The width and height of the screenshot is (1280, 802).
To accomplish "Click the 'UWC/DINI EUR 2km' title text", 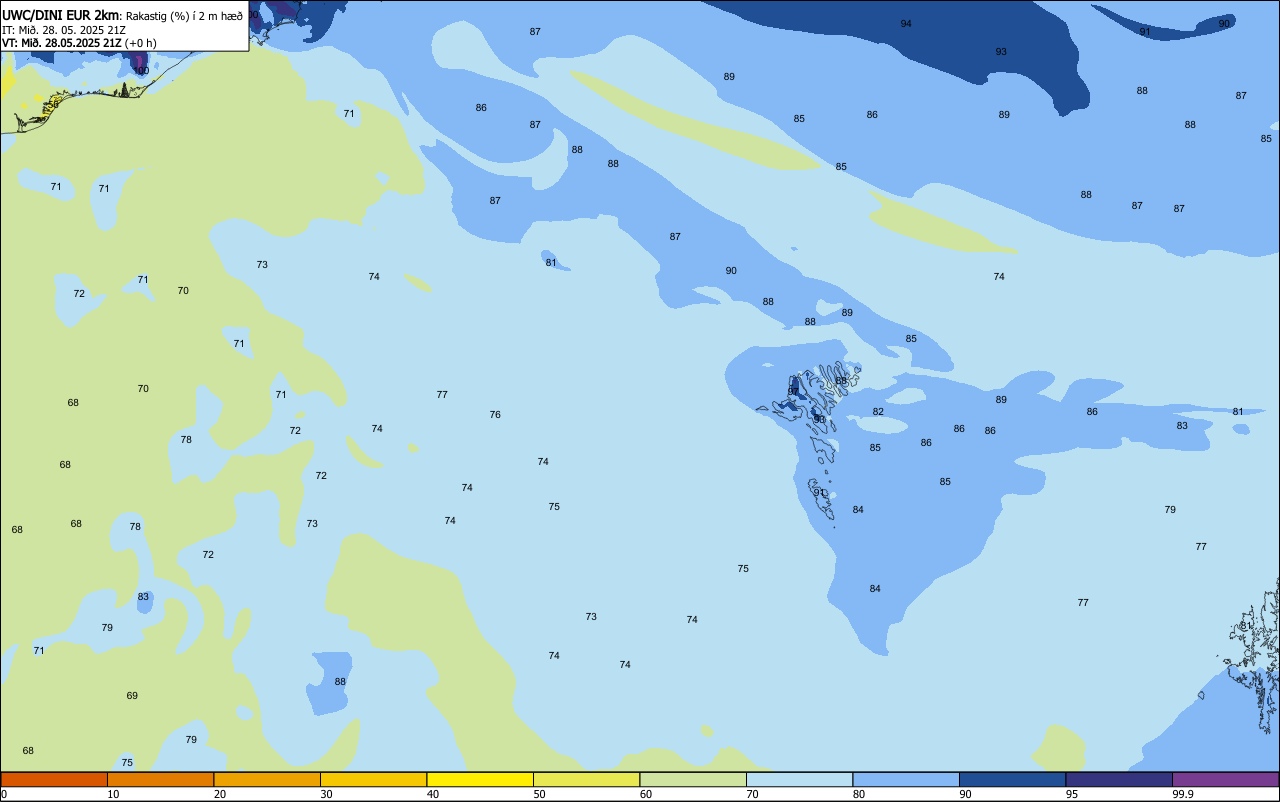I will tap(61, 15).
